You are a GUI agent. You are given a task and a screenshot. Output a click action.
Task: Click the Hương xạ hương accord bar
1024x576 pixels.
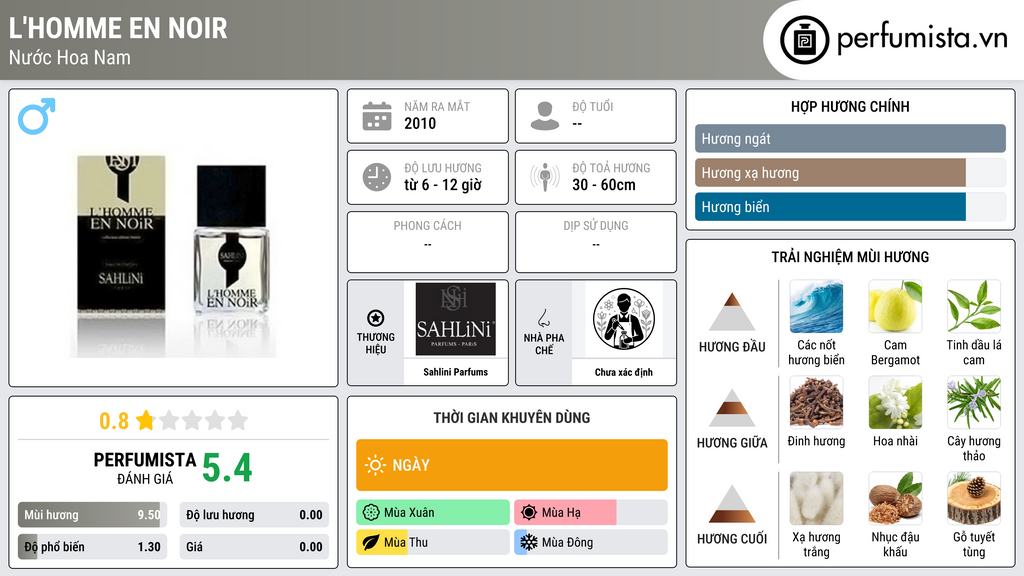pyautogui.click(x=850, y=172)
